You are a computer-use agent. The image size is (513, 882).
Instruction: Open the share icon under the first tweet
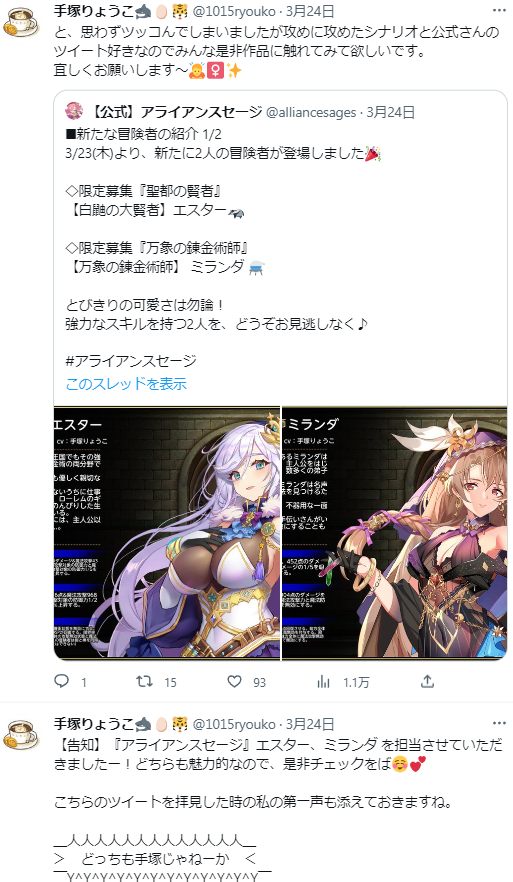(x=428, y=682)
